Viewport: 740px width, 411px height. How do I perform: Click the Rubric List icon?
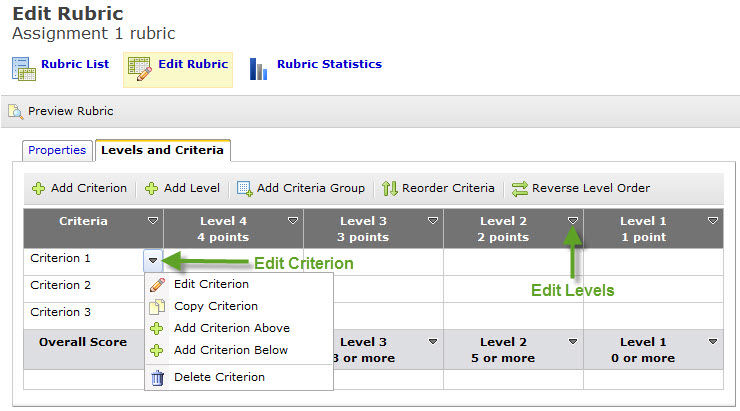(x=24, y=68)
